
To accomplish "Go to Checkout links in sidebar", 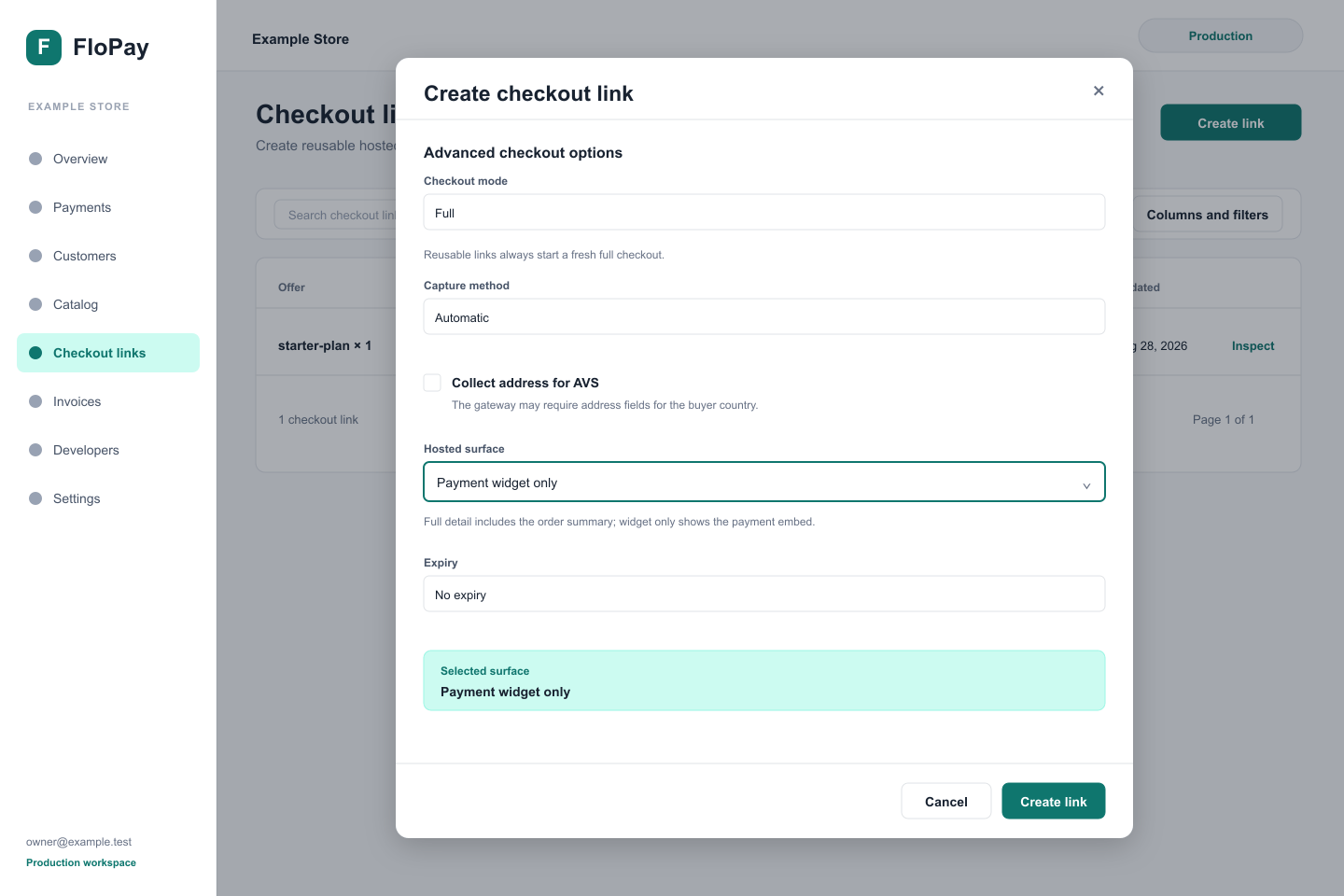I will [x=108, y=353].
